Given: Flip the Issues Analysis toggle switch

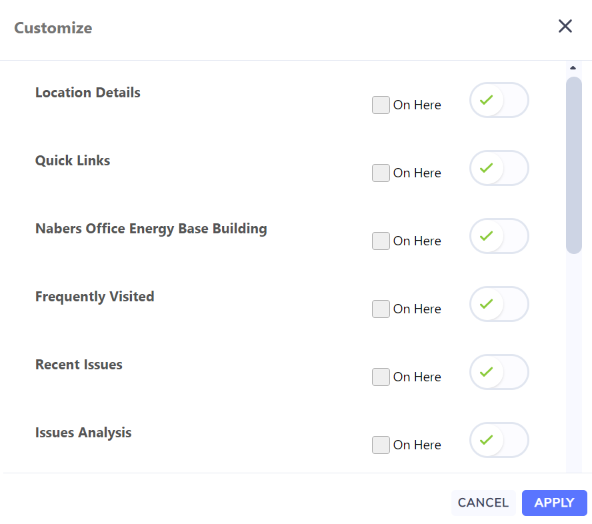Looking at the screenshot, I should 499,440.
